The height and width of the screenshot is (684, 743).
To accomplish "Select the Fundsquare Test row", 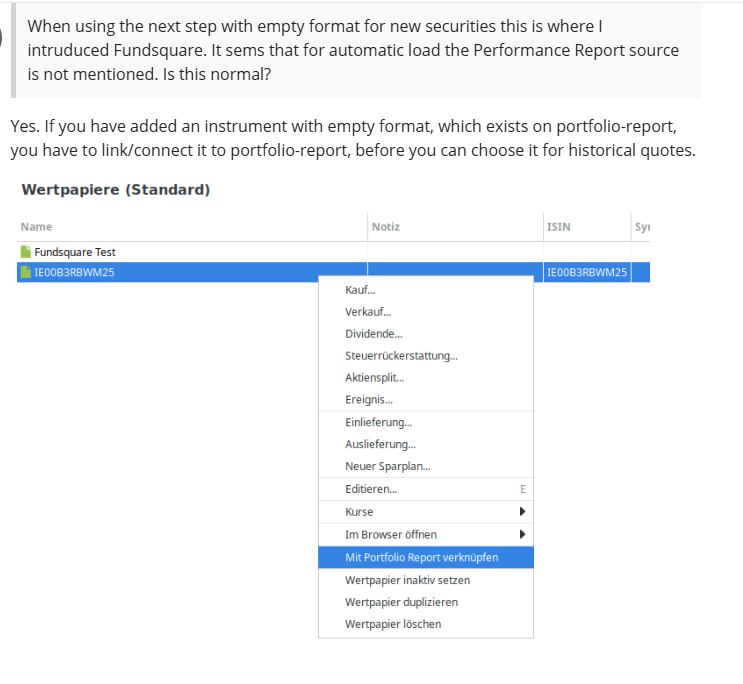I will point(333,252).
